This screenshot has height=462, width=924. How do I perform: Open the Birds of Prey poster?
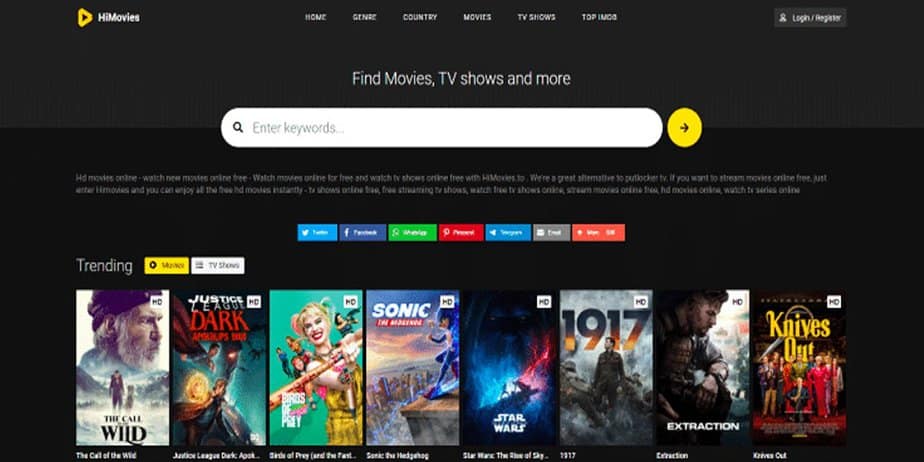tap(316, 367)
